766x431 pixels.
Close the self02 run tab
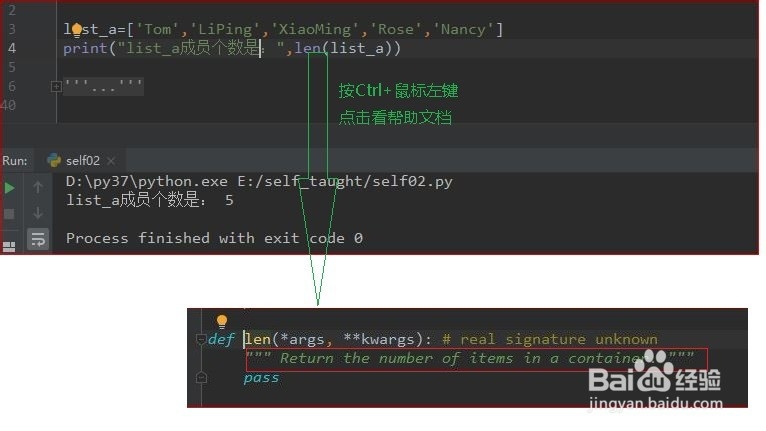(111, 161)
